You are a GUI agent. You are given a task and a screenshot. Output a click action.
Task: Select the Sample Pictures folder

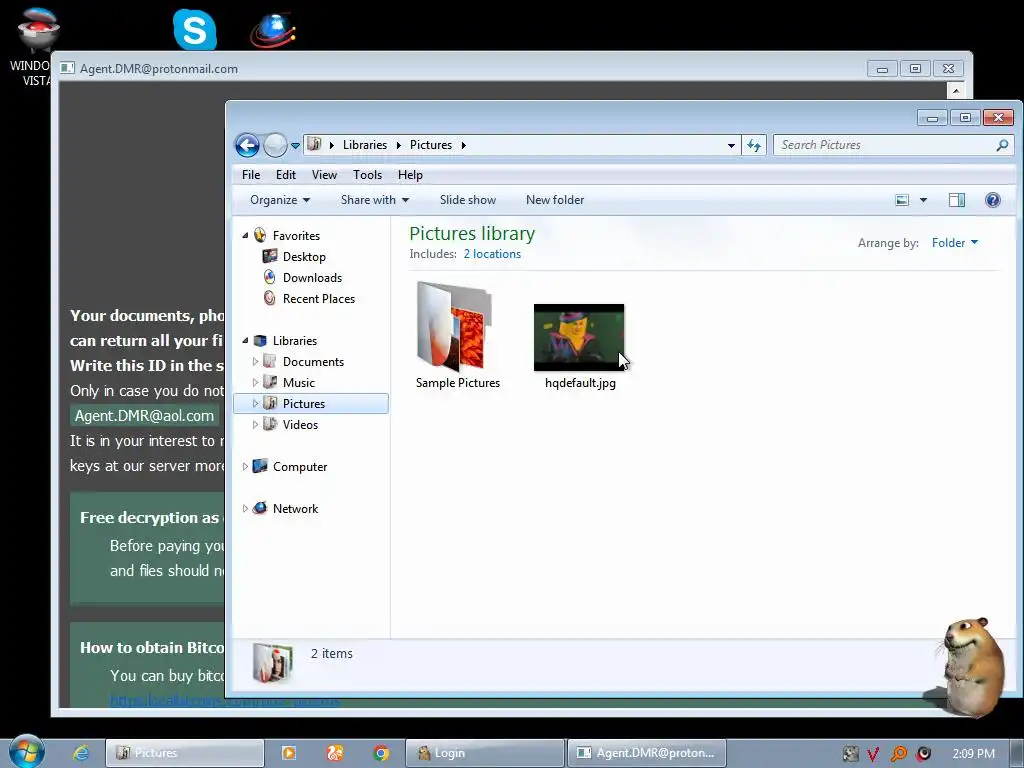click(x=457, y=335)
